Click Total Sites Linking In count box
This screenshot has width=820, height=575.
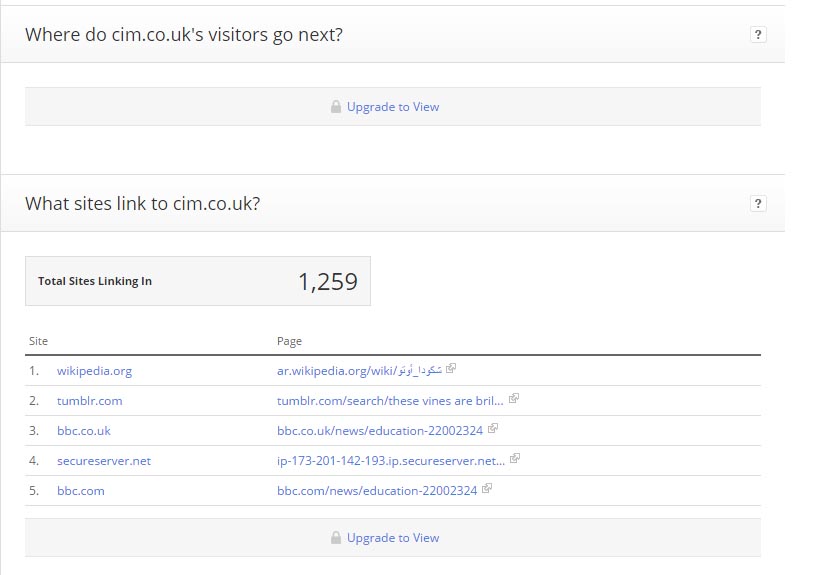coord(198,281)
